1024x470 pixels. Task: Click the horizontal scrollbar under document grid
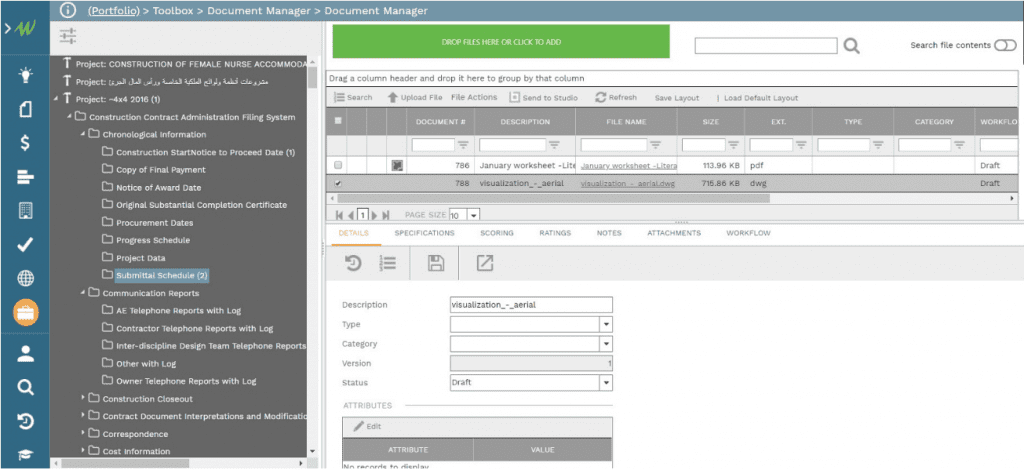pos(554,198)
